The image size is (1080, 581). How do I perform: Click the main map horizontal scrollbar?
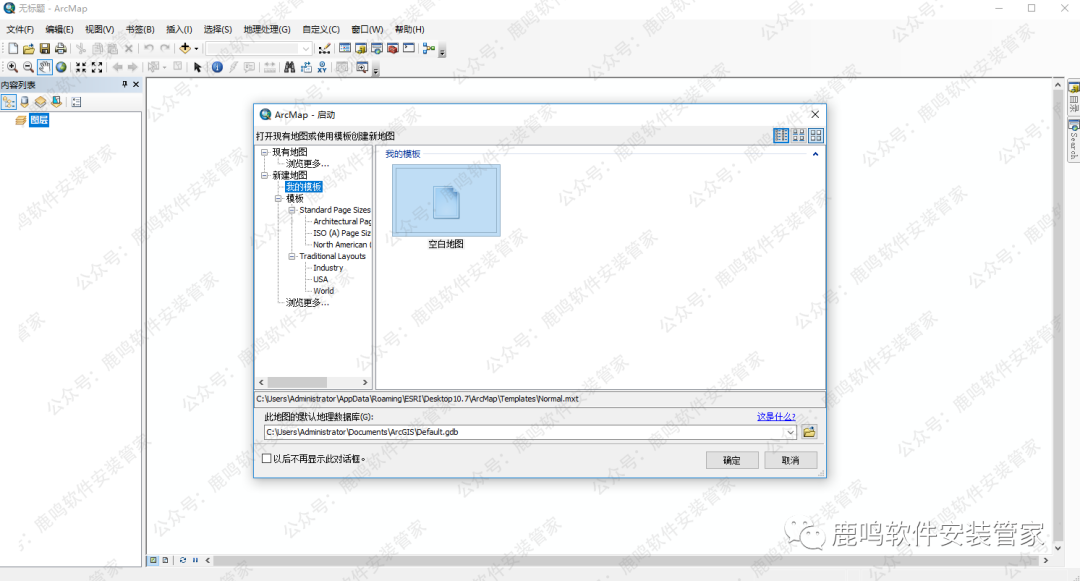(627, 560)
